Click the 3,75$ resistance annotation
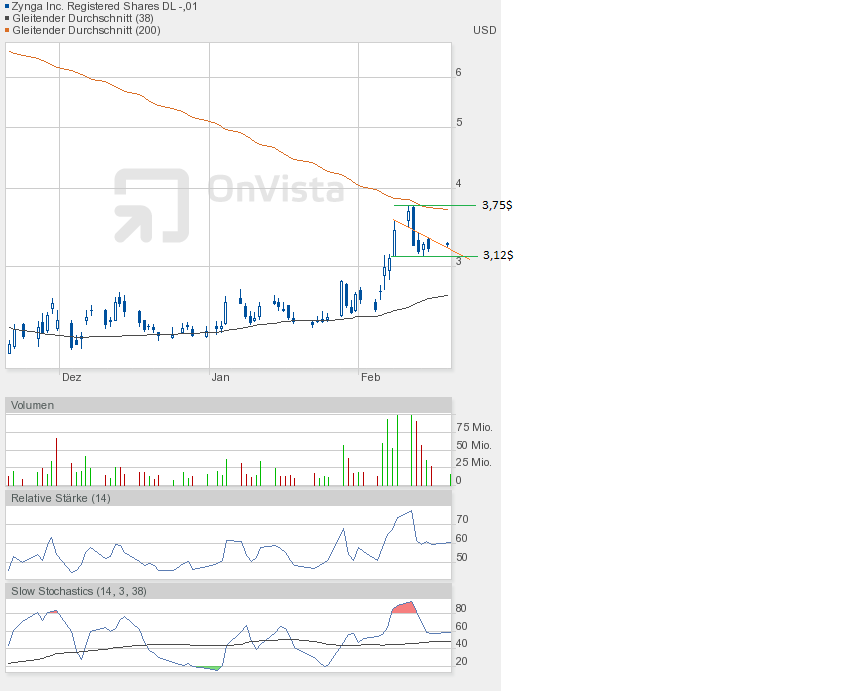This screenshot has width=850, height=691. [x=497, y=205]
